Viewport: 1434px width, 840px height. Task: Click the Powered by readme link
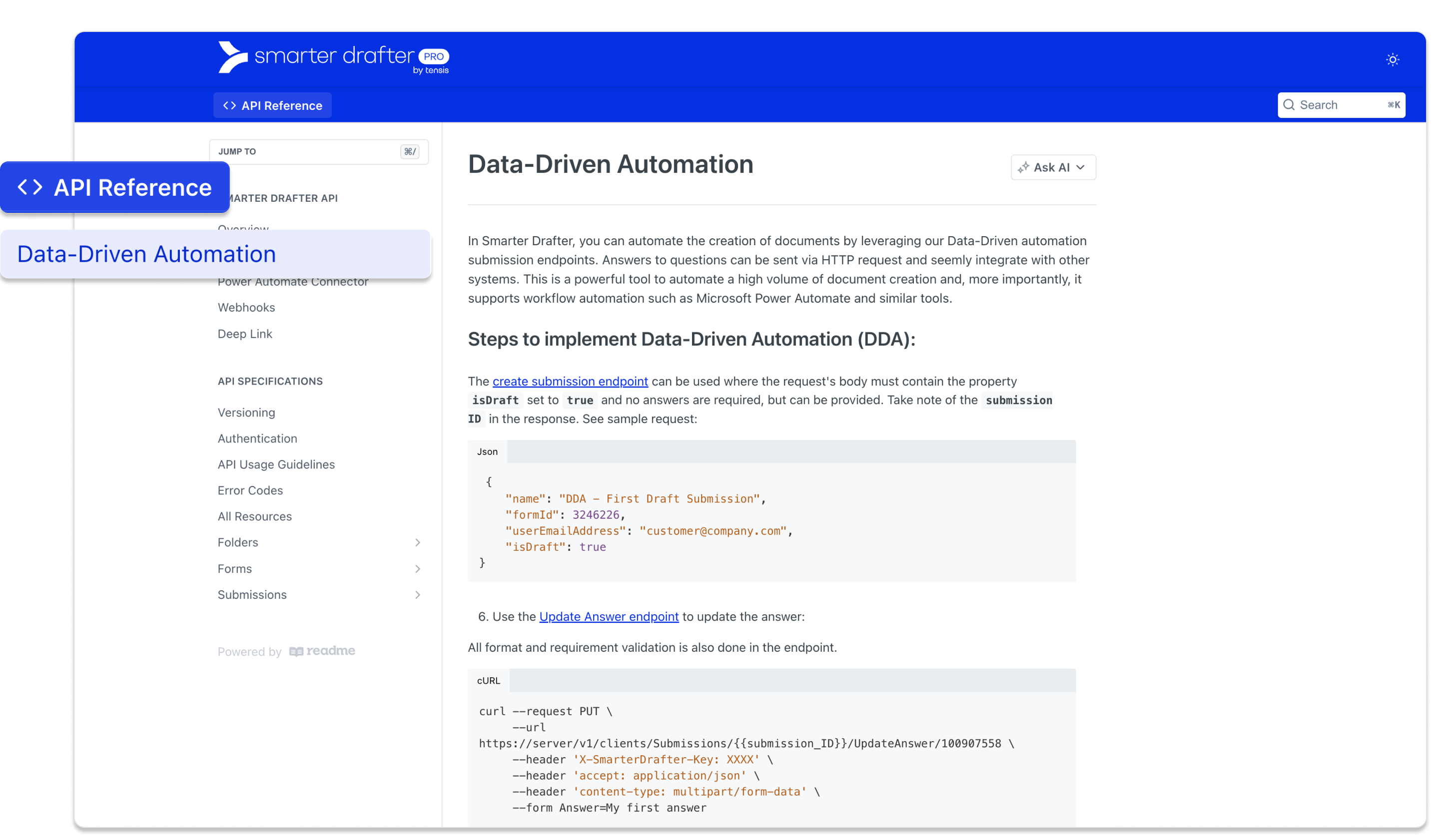(286, 651)
